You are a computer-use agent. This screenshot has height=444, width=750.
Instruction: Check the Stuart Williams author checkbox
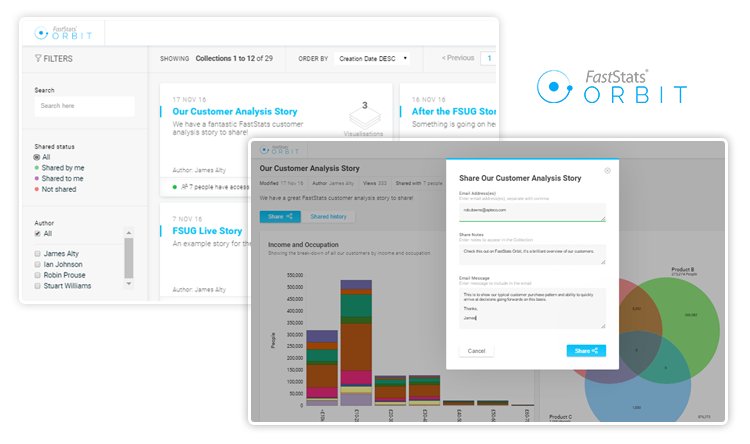pyautogui.click(x=37, y=286)
